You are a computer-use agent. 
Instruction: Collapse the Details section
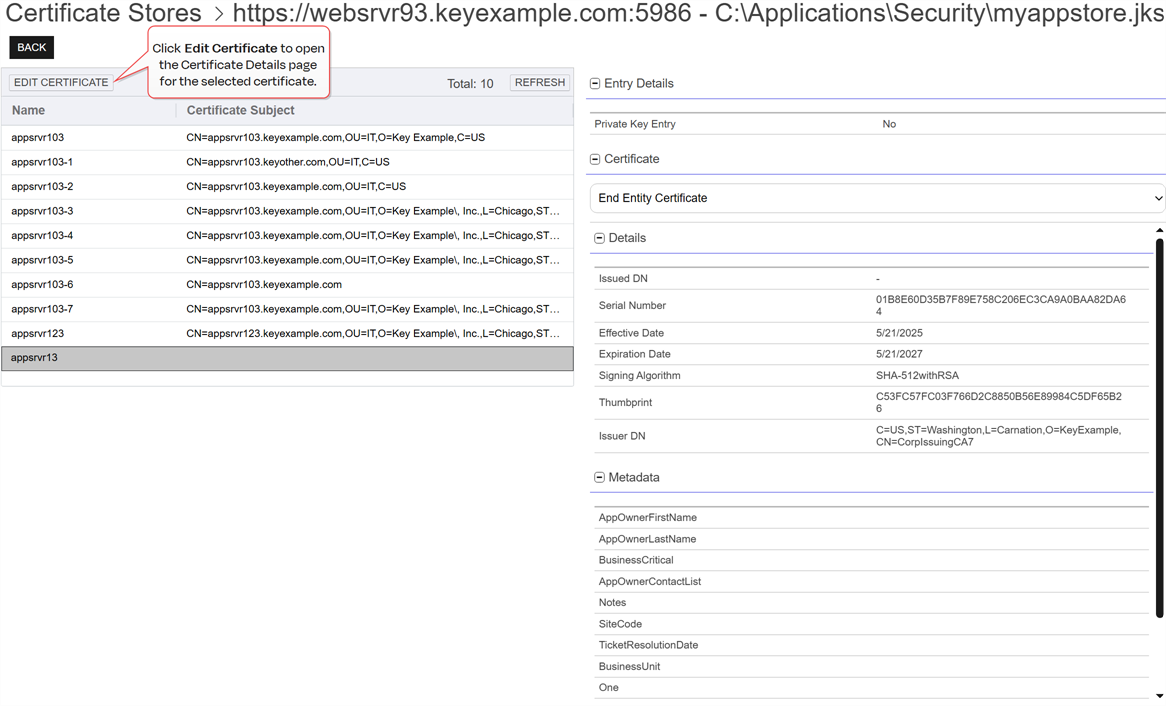pyautogui.click(x=599, y=238)
